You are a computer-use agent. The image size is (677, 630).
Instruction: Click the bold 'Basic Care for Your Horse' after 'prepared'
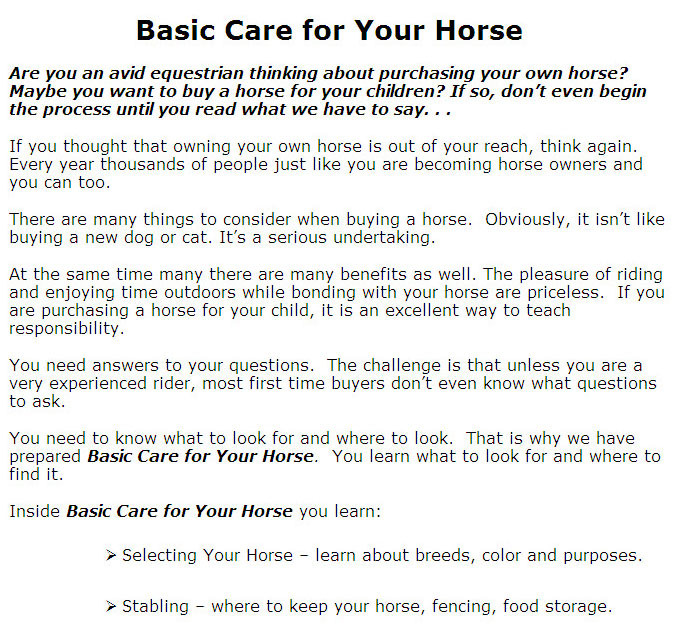[202, 456]
